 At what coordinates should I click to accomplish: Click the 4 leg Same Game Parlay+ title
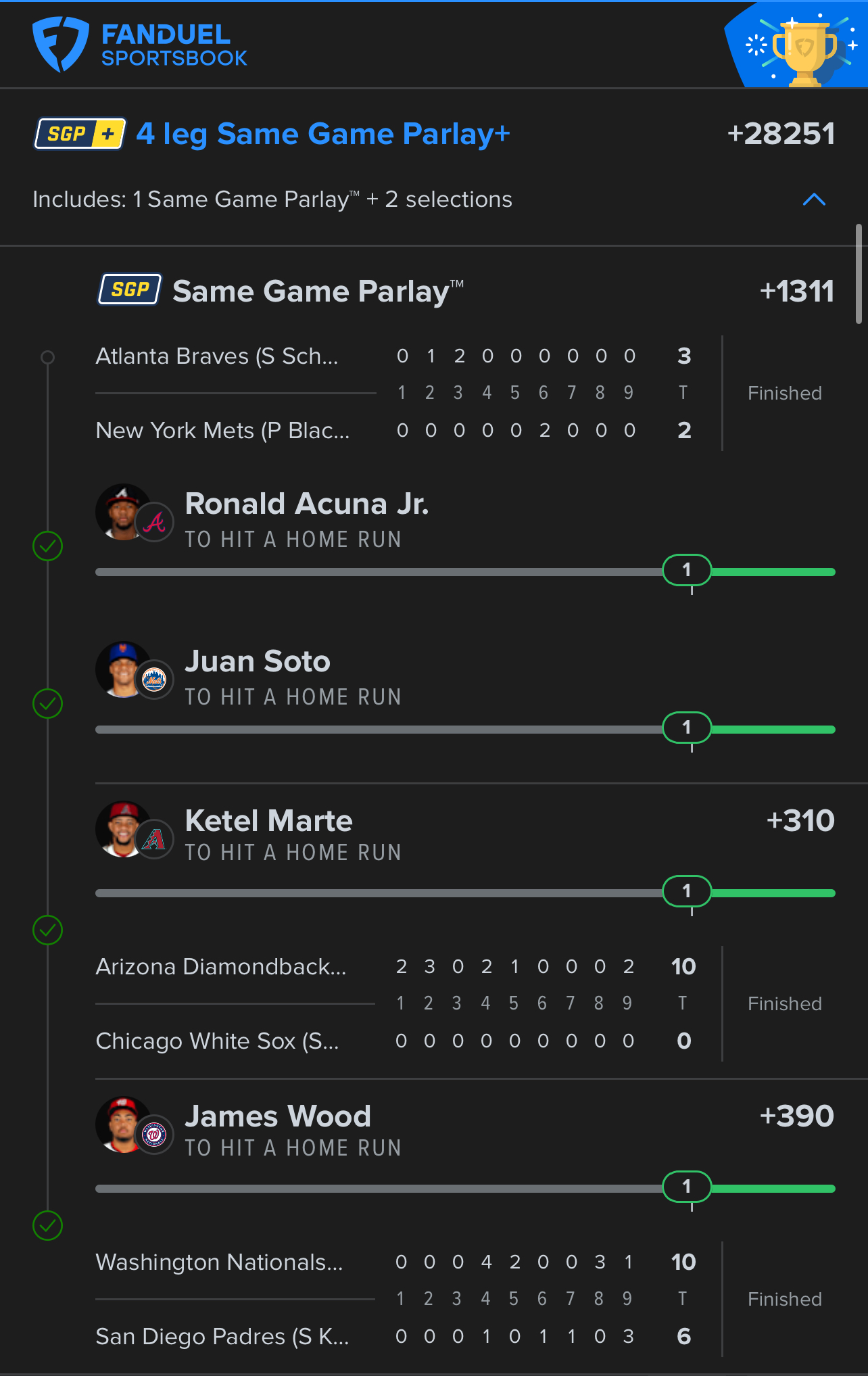click(322, 134)
